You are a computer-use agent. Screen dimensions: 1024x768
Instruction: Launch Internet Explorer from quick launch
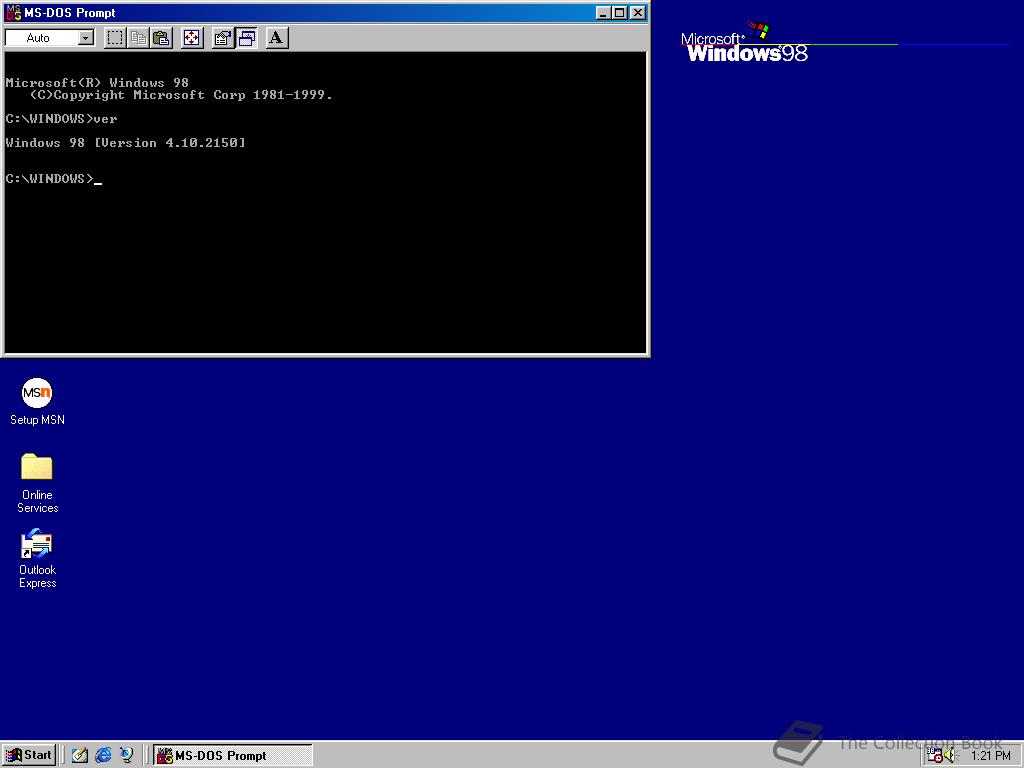[103, 756]
